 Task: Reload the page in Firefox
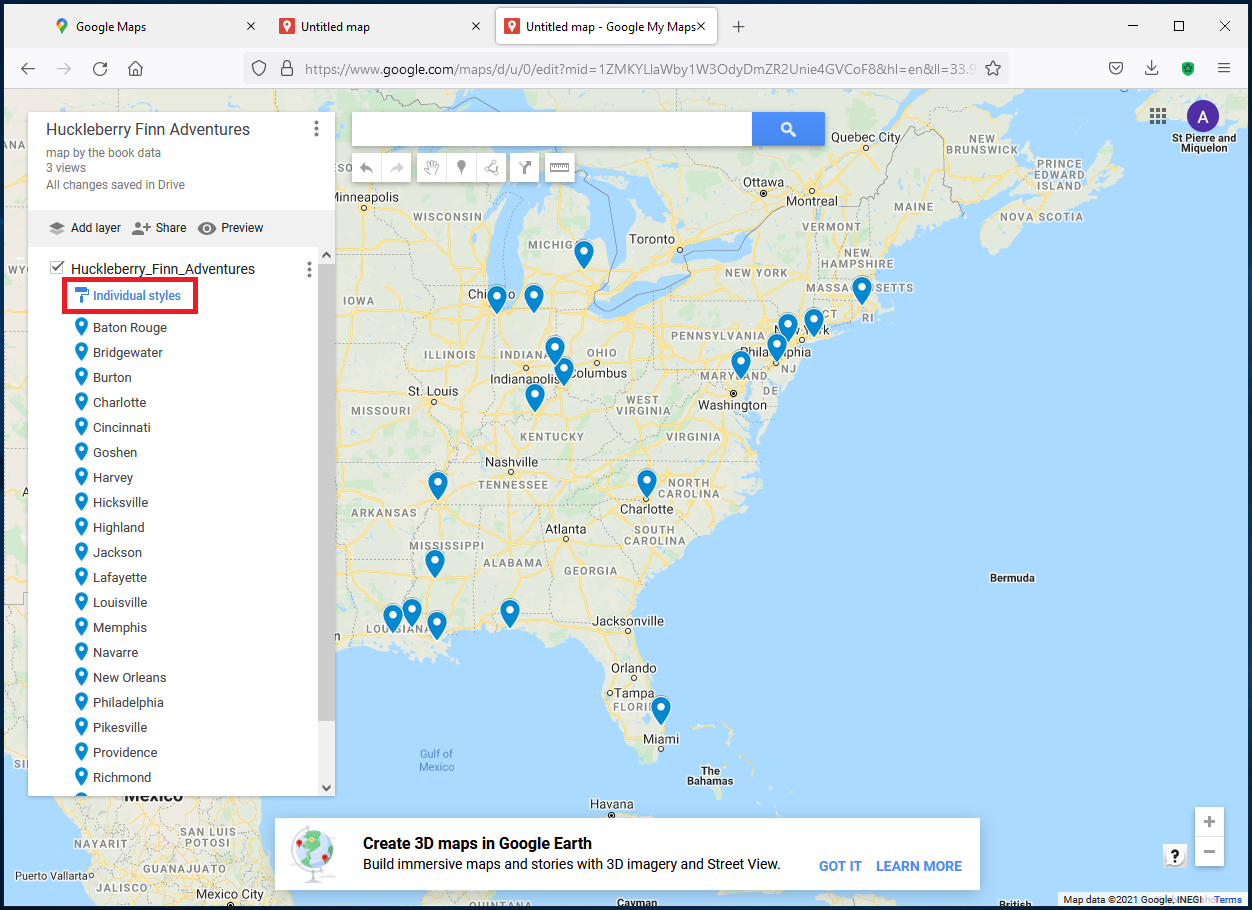tap(99, 68)
